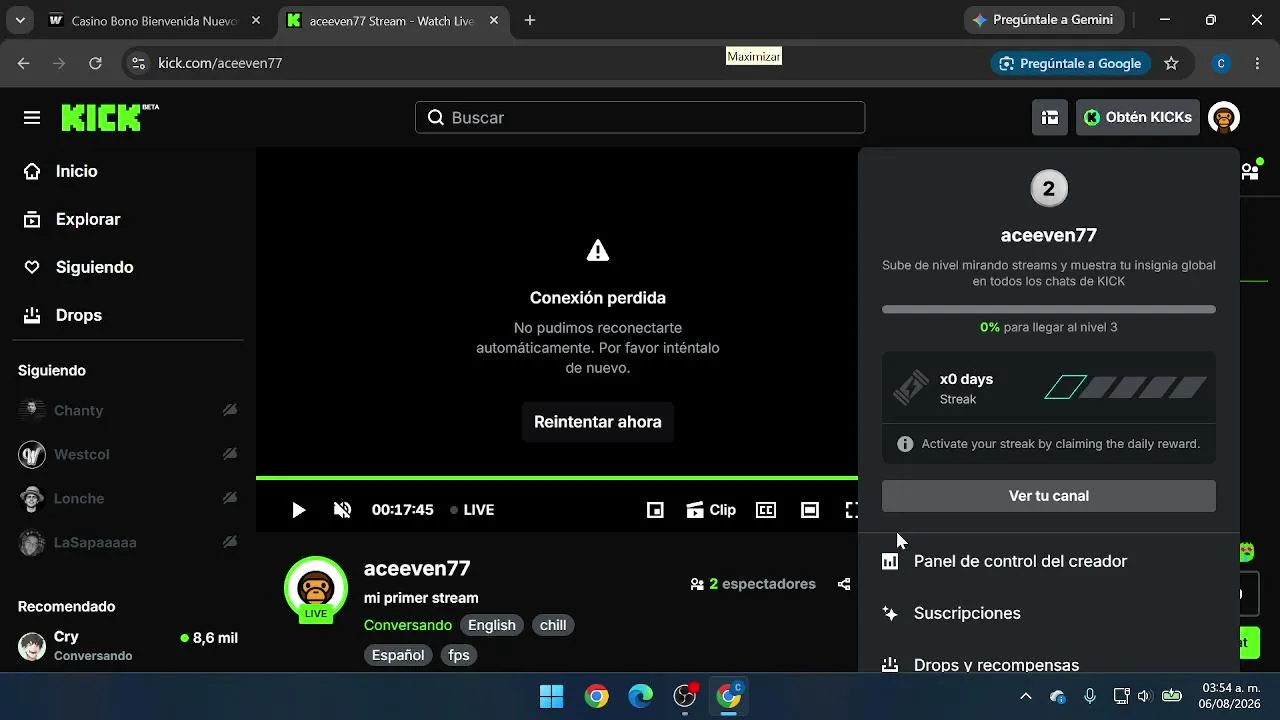Click the offline icon next to Chanty
This screenshot has width=1280, height=720.
[230, 410]
